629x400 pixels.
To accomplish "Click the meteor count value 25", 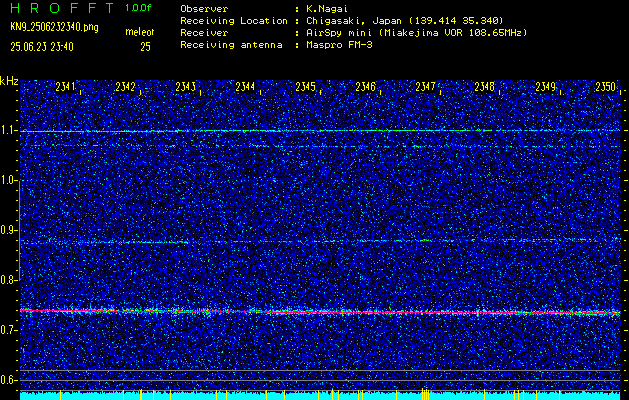I will [x=145, y=47].
